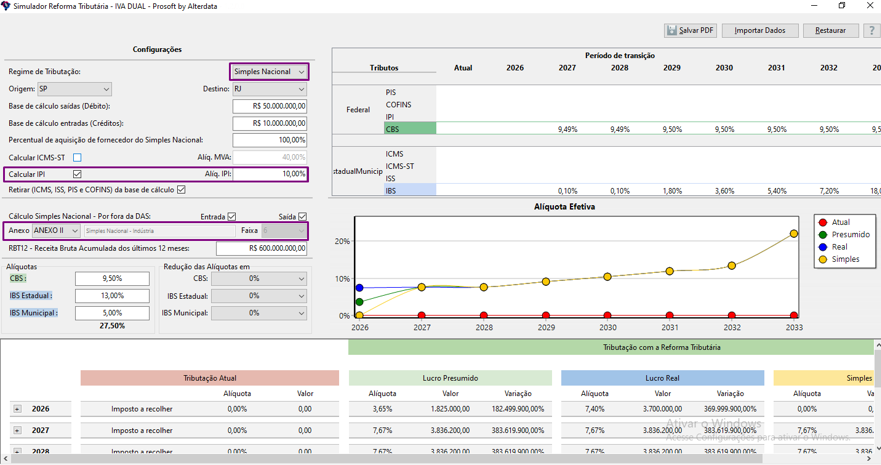Image resolution: width=881 pixels, height=465 pixels.
Task: Toggle the Entrada checkbox
Action: [232, 216]
